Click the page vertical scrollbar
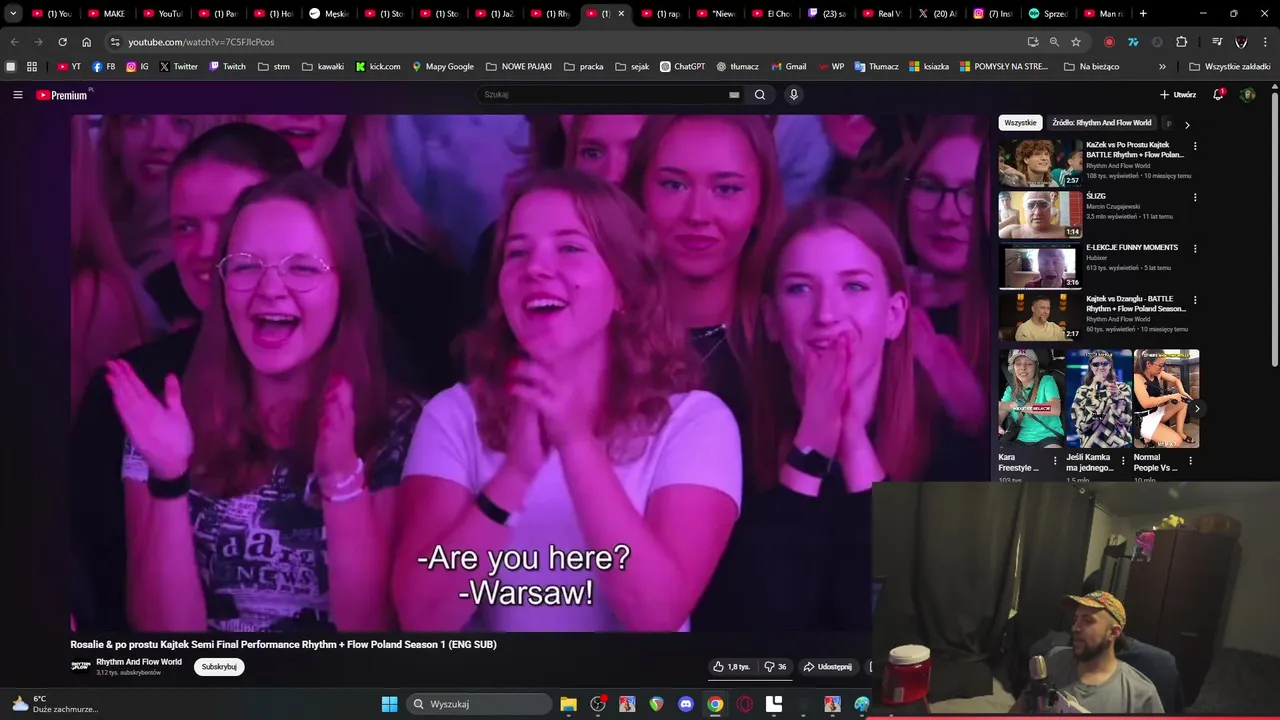The height and width of the screenshot is (720, 1280). point(1274,229)
